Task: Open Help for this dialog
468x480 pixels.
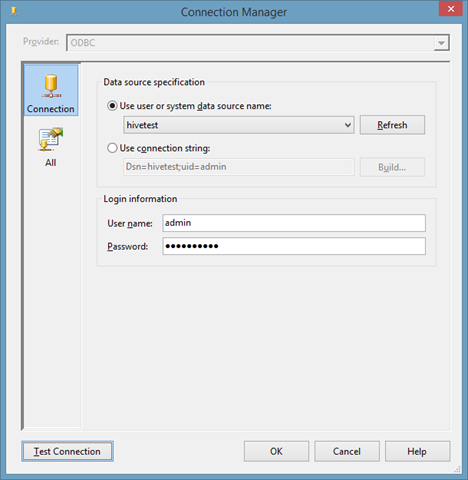Action: 417,451
